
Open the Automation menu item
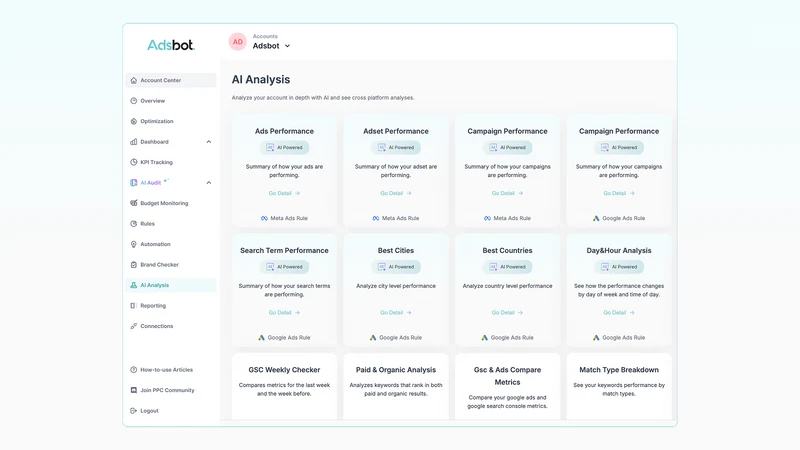156,244
